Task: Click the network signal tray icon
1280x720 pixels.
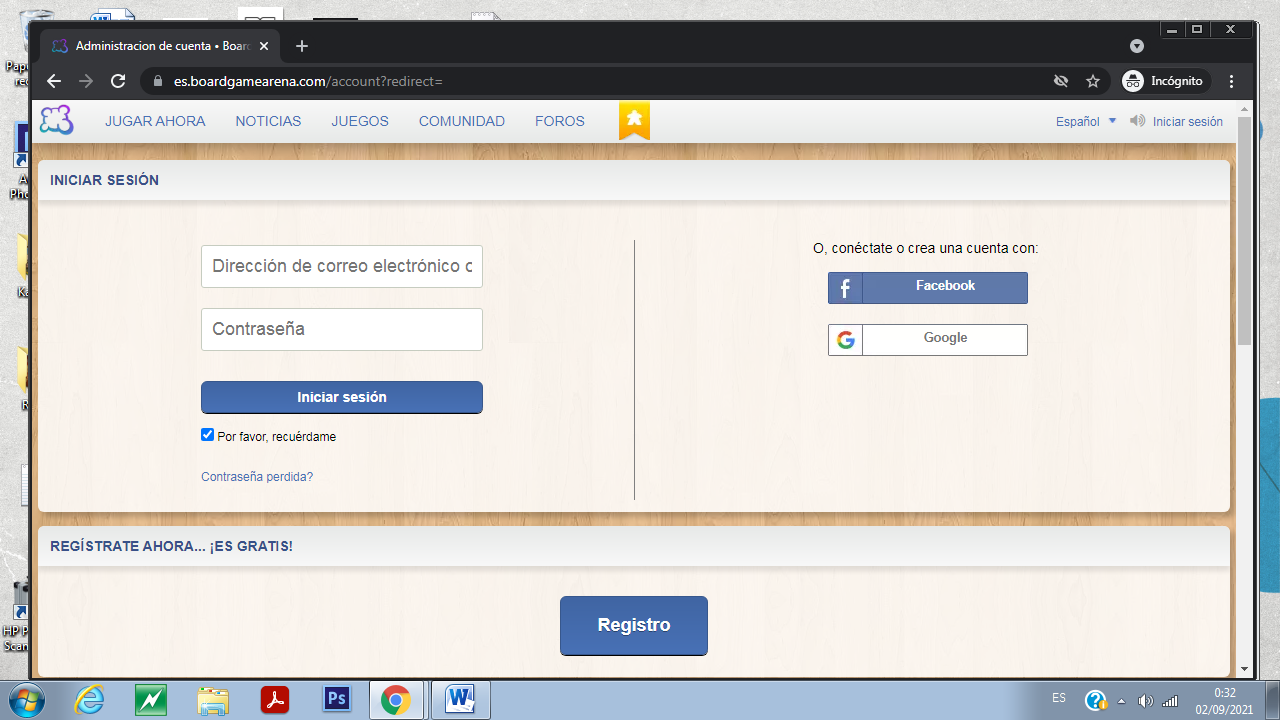Action: coord(1170,701)
